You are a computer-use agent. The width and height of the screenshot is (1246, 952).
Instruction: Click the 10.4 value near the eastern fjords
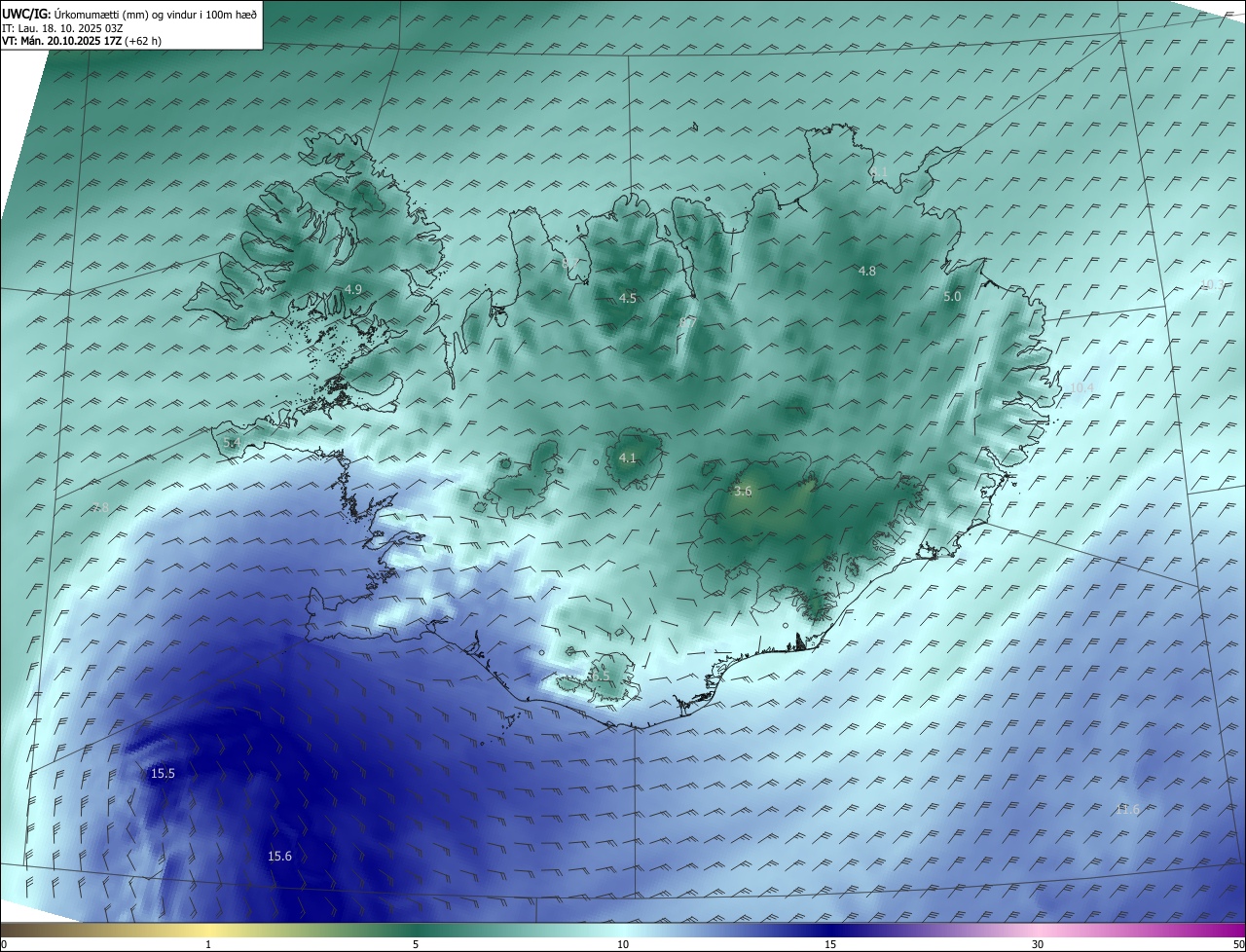1081,388
